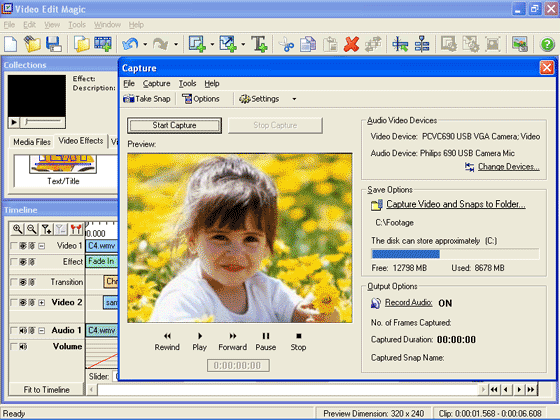Open the Change Devices link

[x=508, y=167]
